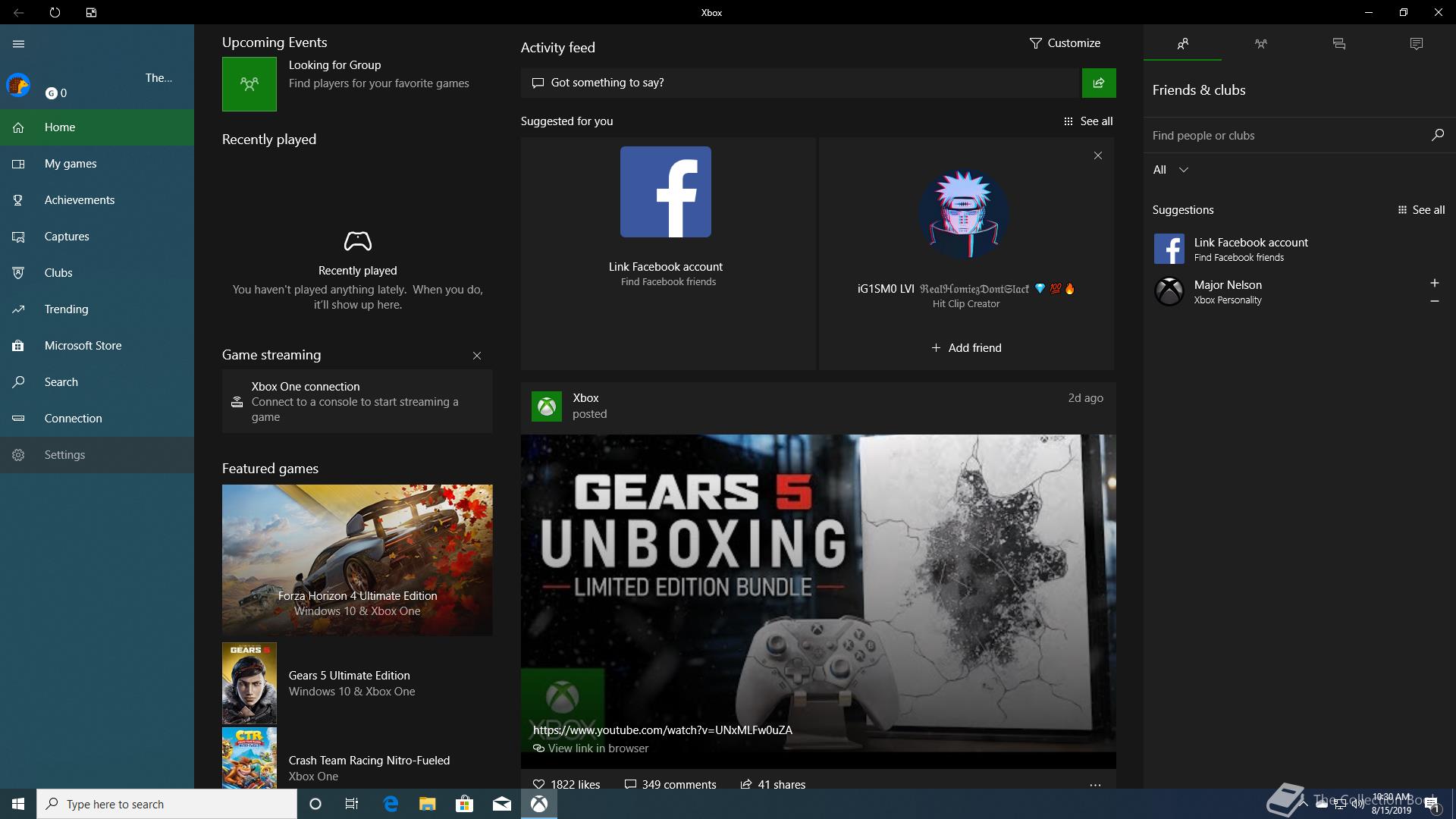1456x819 pixels.
Task: Click the refresh icon in title bar
Action: [x=55, y=12]
